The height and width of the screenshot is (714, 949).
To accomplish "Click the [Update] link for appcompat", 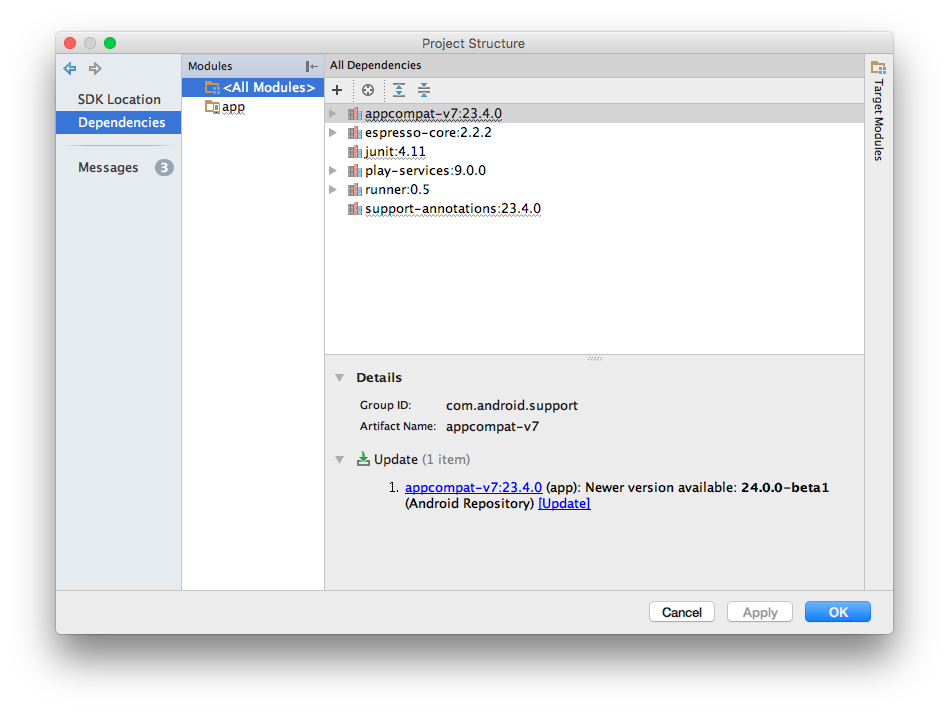I will point(564,503).
